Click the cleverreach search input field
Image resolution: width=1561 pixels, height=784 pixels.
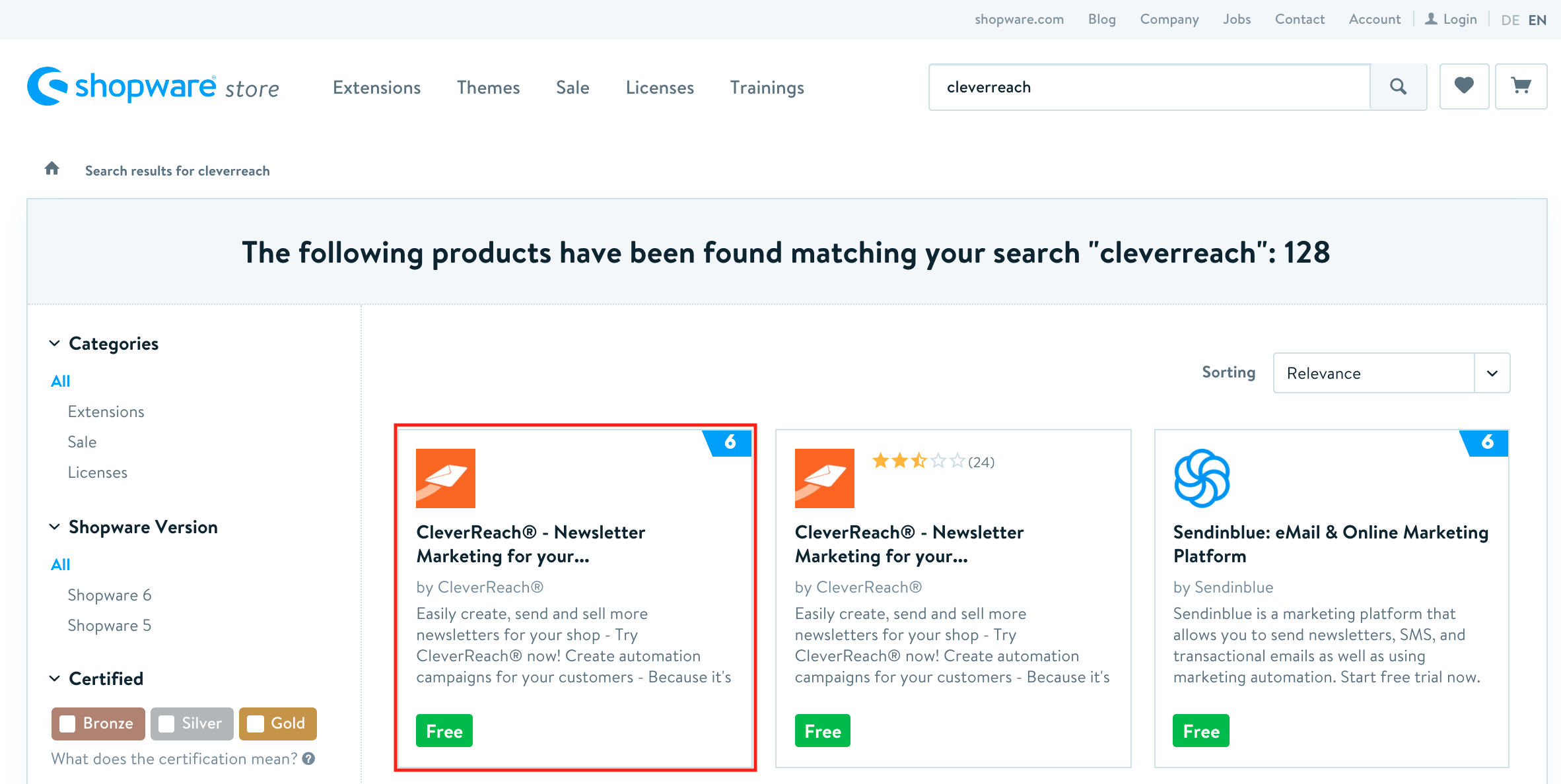pyautogui.click(x=1149, y=87)
